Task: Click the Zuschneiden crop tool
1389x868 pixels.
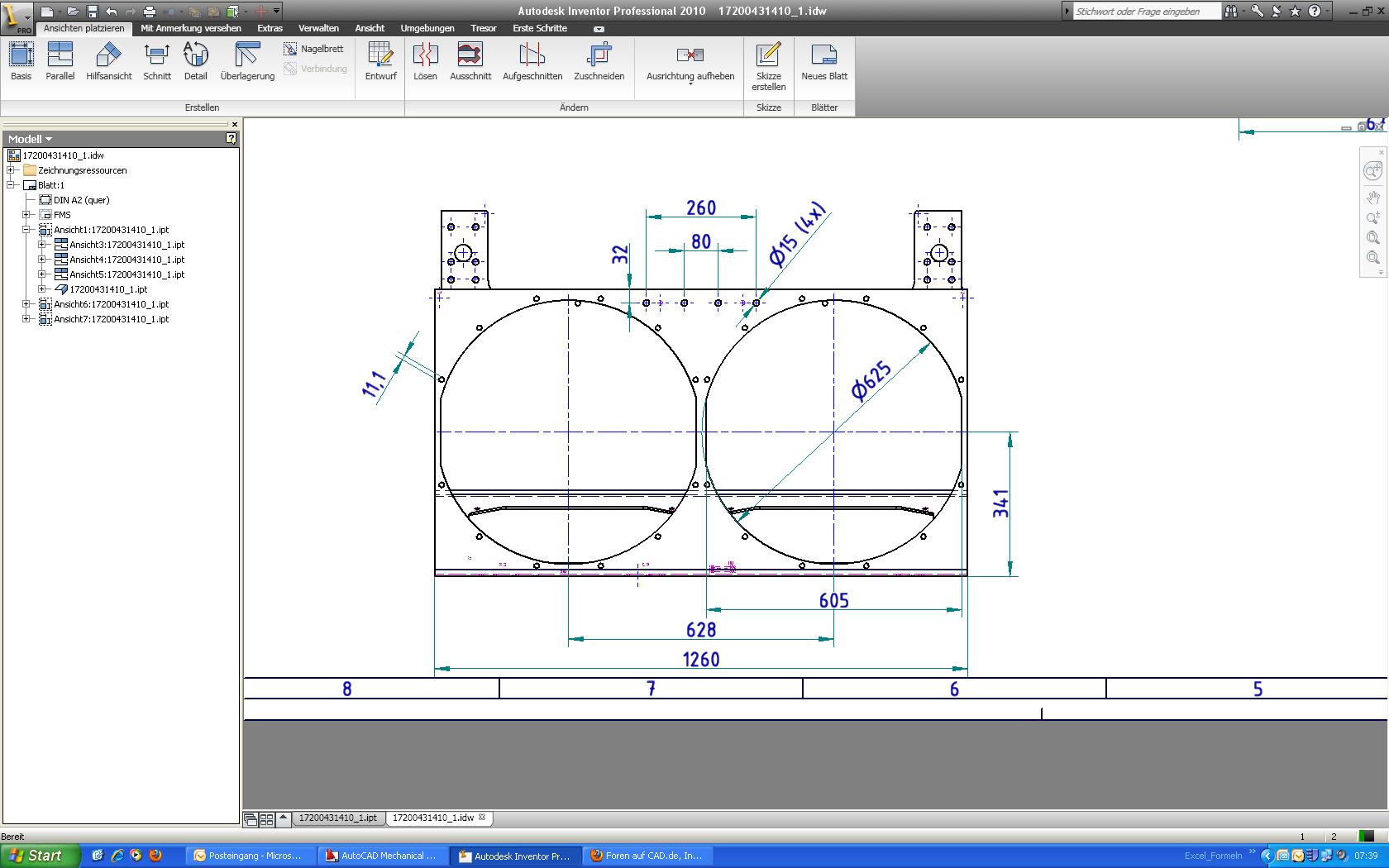Action: [599, 61]
